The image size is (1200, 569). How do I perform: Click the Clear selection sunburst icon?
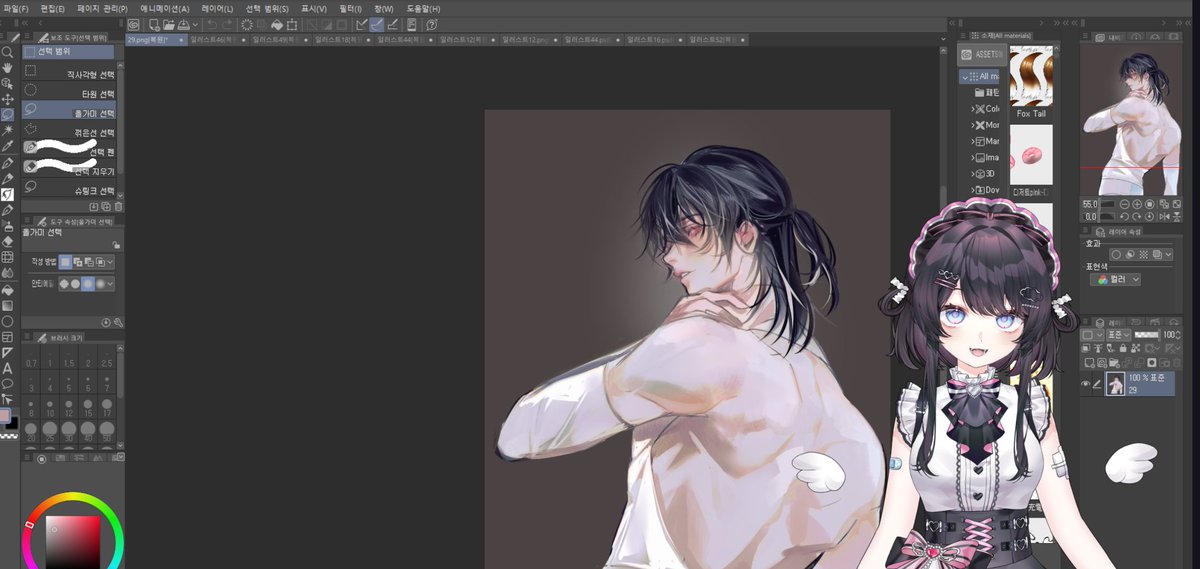(x=247, y=24)
